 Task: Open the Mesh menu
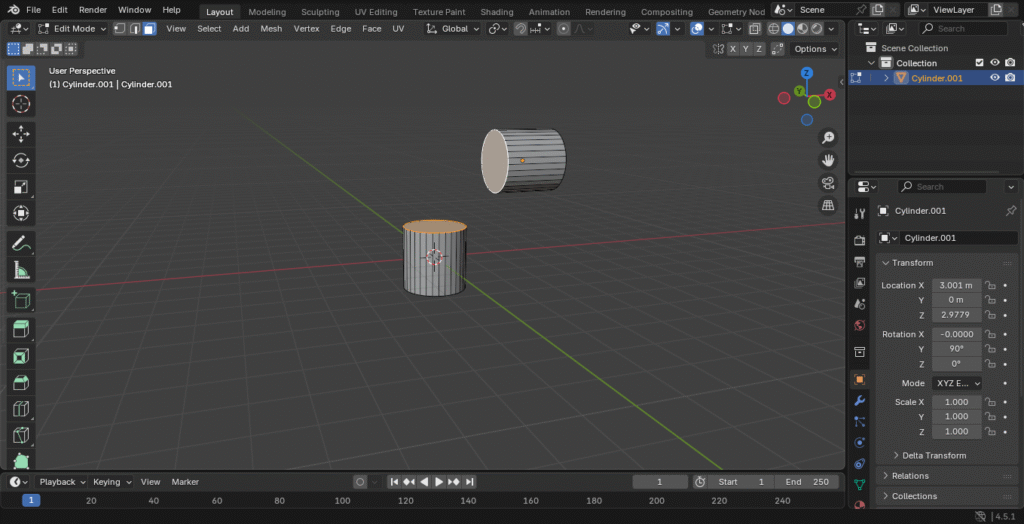click(271, 29)
